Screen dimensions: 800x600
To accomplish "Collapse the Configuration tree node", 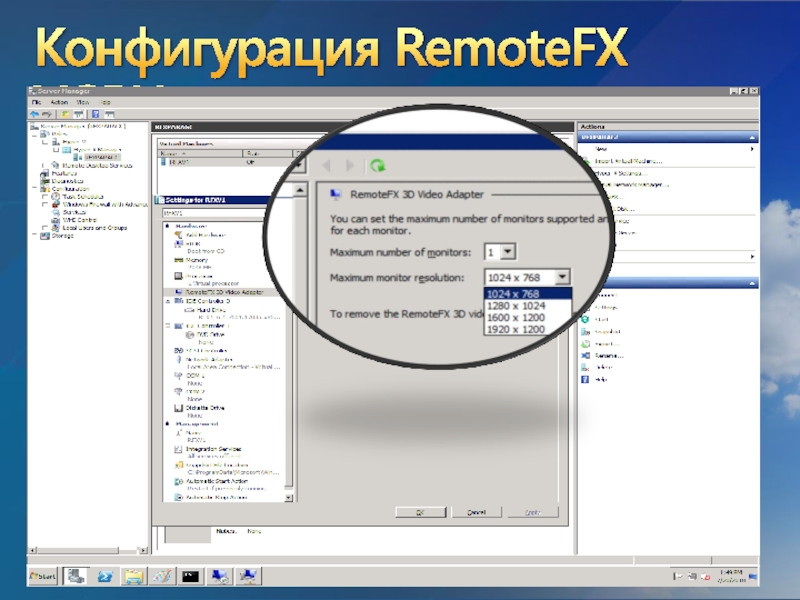I will (35, 189).
